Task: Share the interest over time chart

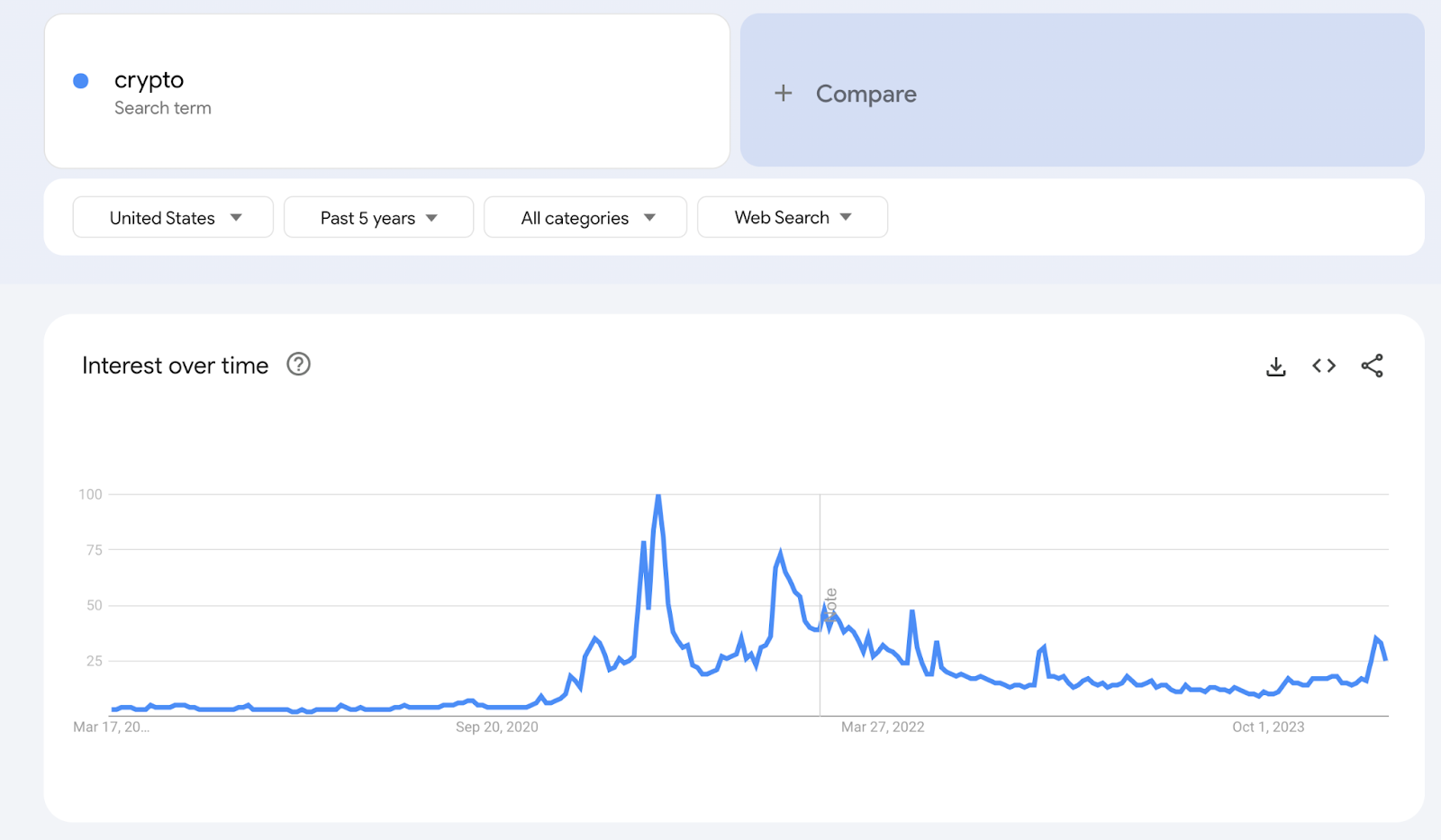Action: (x=1372, y=366)
